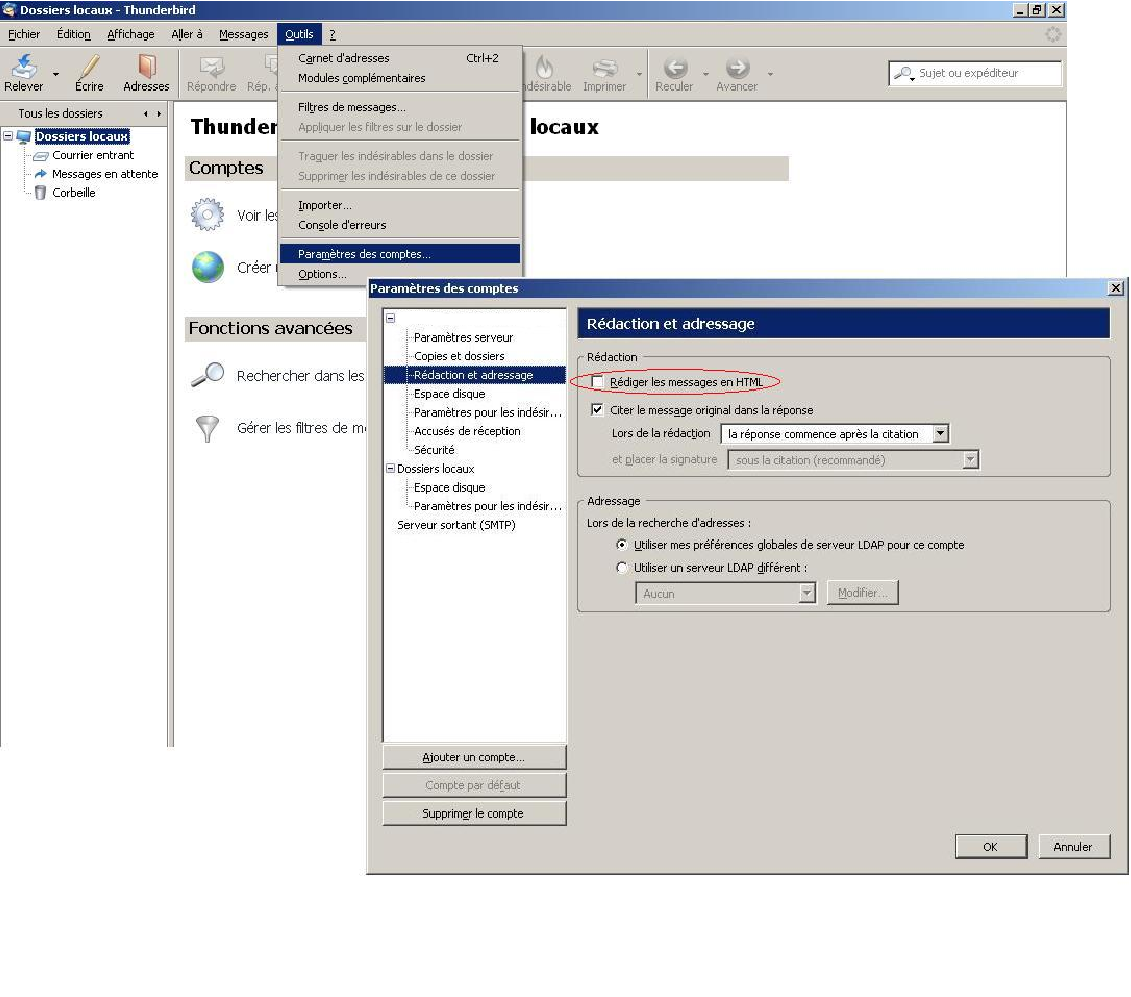This screenshot has height=997, width=1131.
Task: Close the Paramètres des comptes dialog
Action: coord(1115,288)
